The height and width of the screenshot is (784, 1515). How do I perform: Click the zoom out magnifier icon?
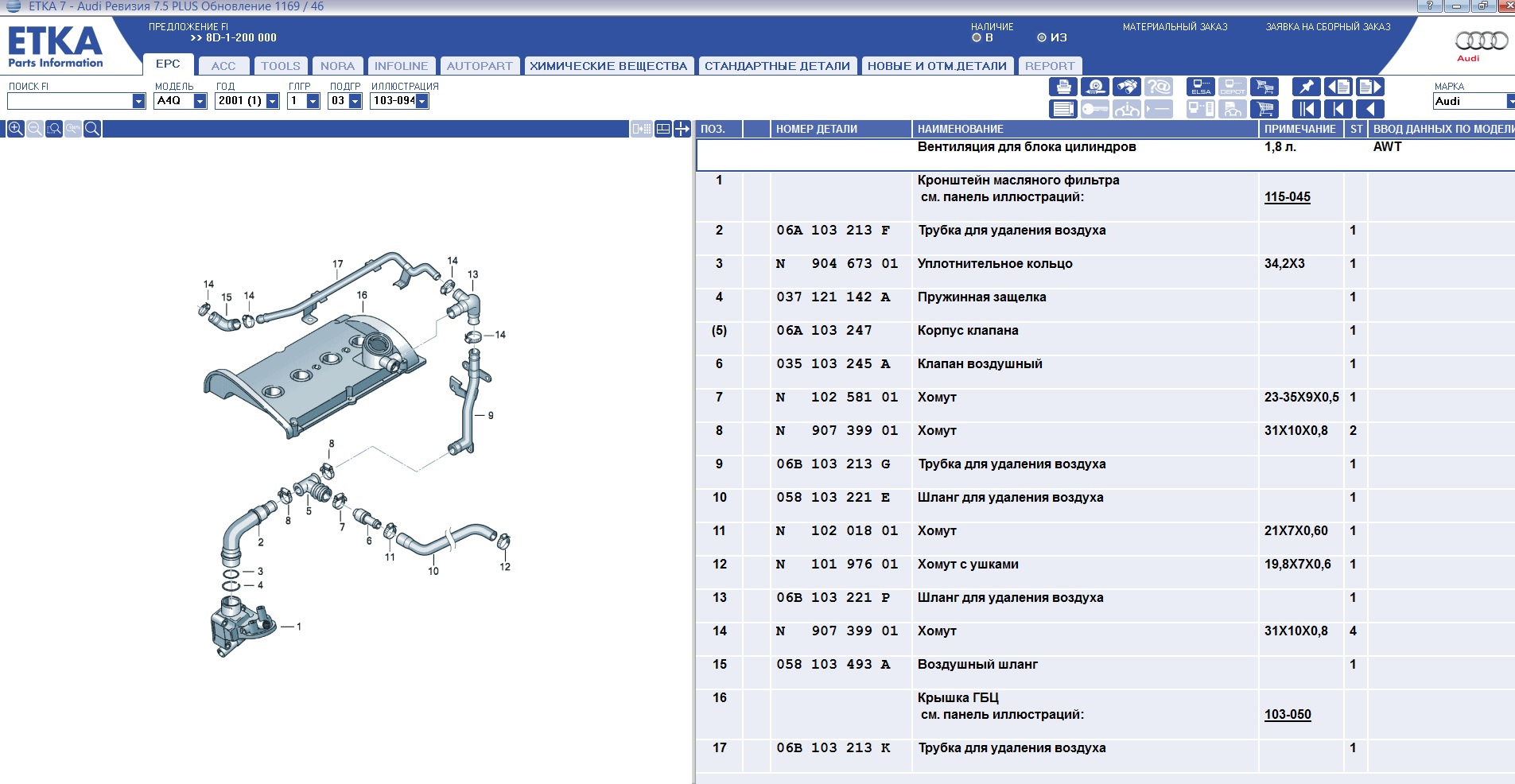35,129
